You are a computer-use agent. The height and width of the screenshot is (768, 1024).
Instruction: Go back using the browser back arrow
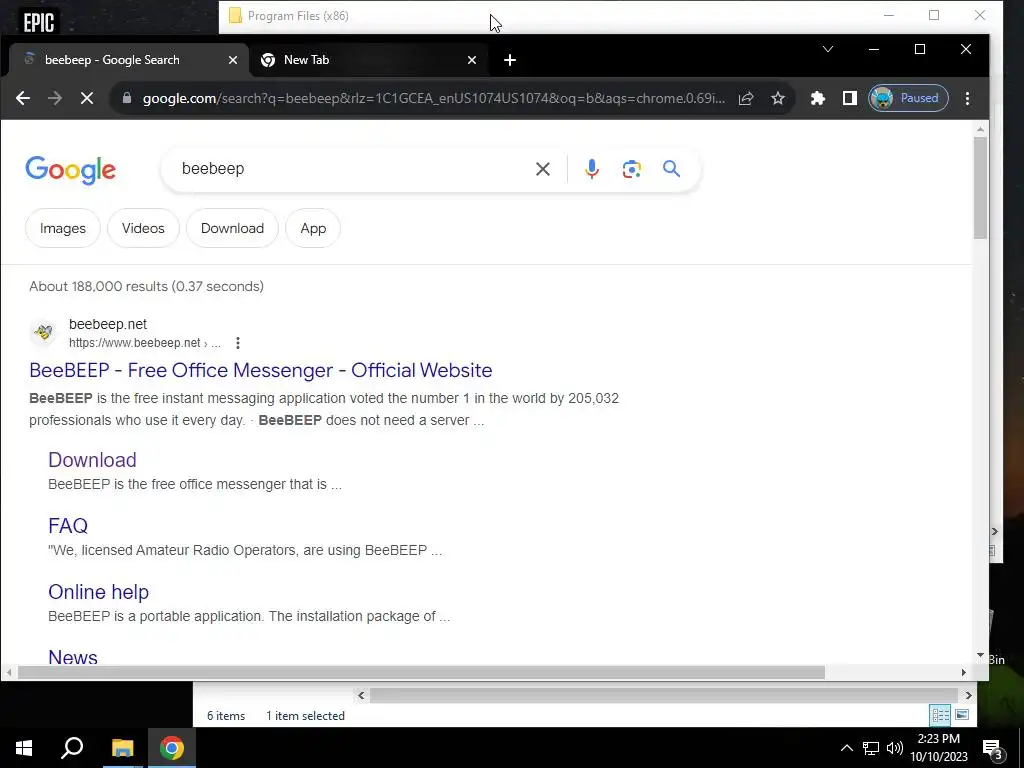click(x=23, y=98)
